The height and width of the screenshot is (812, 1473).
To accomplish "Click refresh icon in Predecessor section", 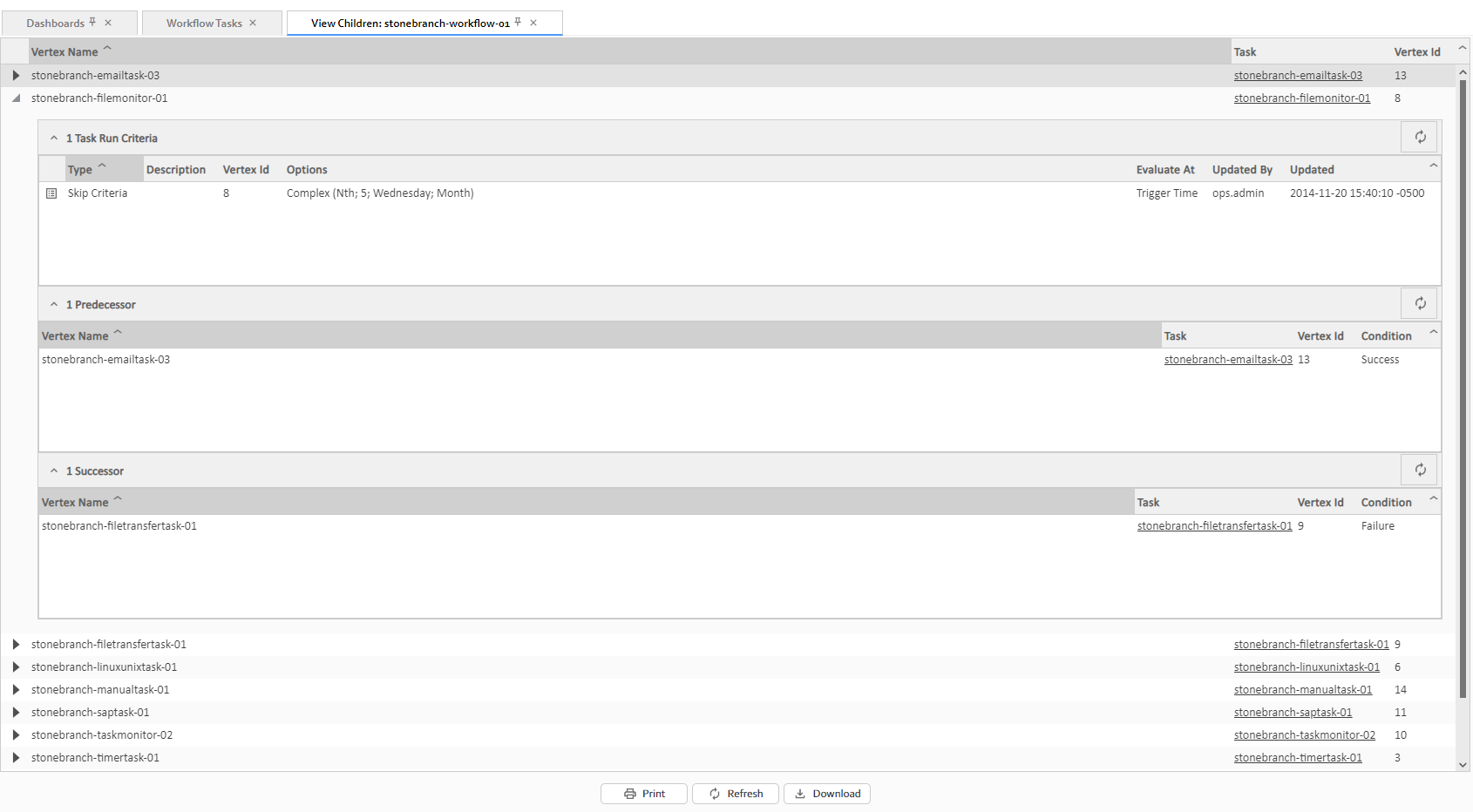I will pyautogui.click(x=1420, y=303).
